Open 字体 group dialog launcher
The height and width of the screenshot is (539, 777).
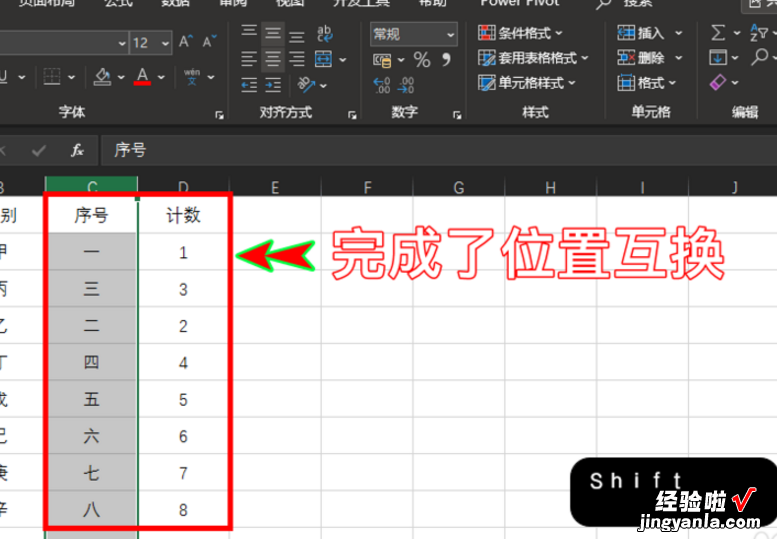219,115
